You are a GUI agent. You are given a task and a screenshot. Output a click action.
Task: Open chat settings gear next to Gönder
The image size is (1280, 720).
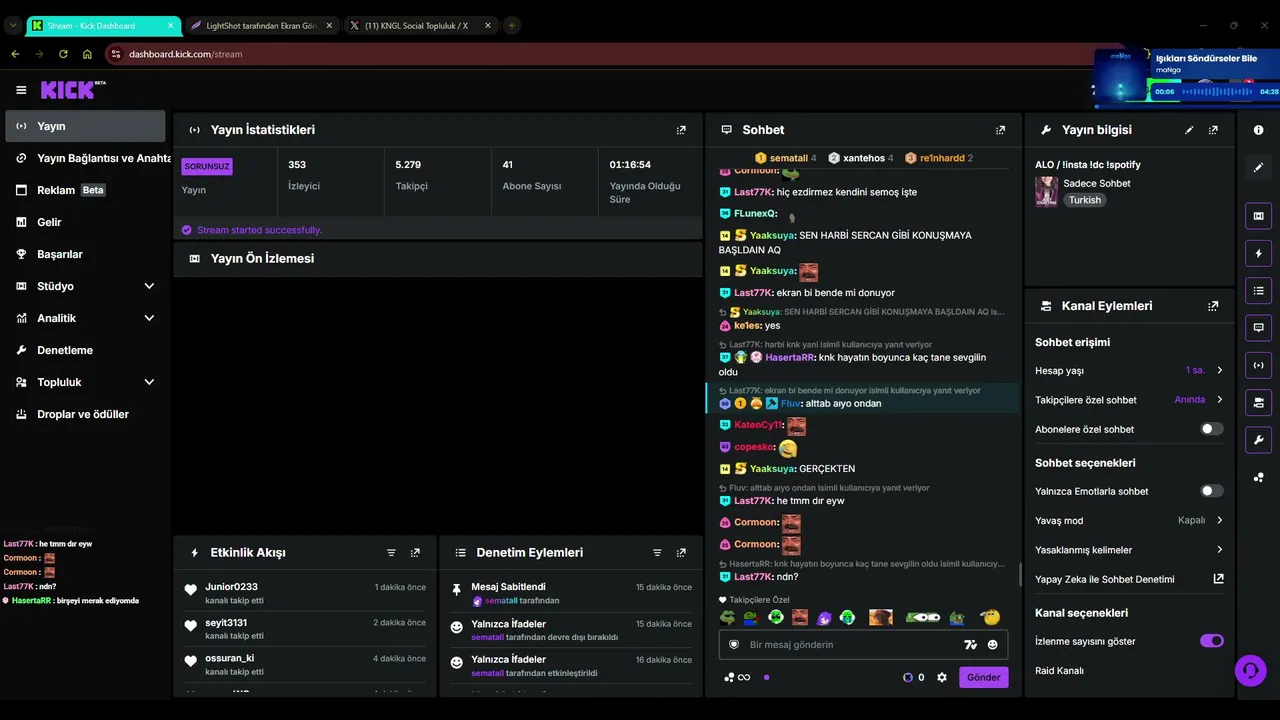click(x=941, y=677)
